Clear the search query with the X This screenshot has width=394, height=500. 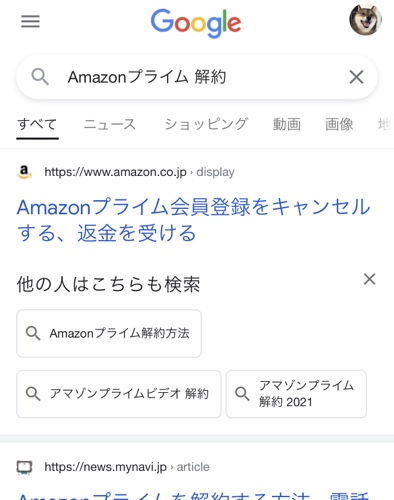[x=356, y=77]
